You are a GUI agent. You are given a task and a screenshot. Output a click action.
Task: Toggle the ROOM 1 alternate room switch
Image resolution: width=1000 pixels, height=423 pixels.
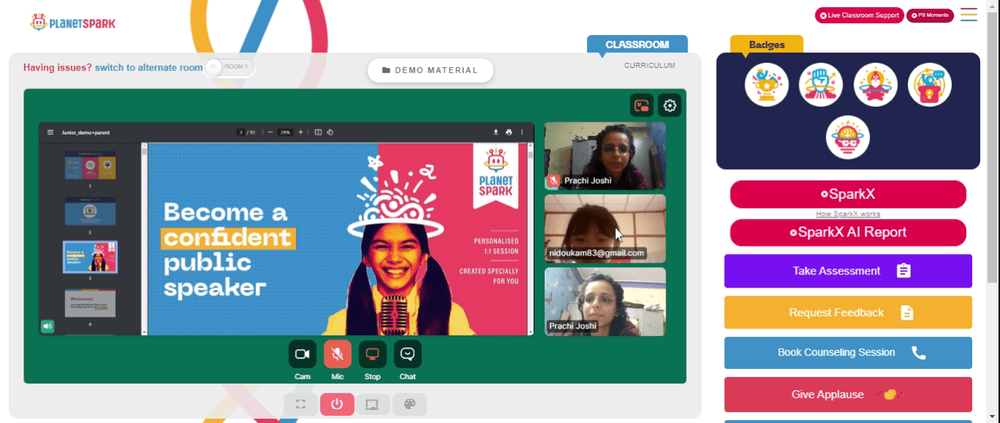click(230, 67)
